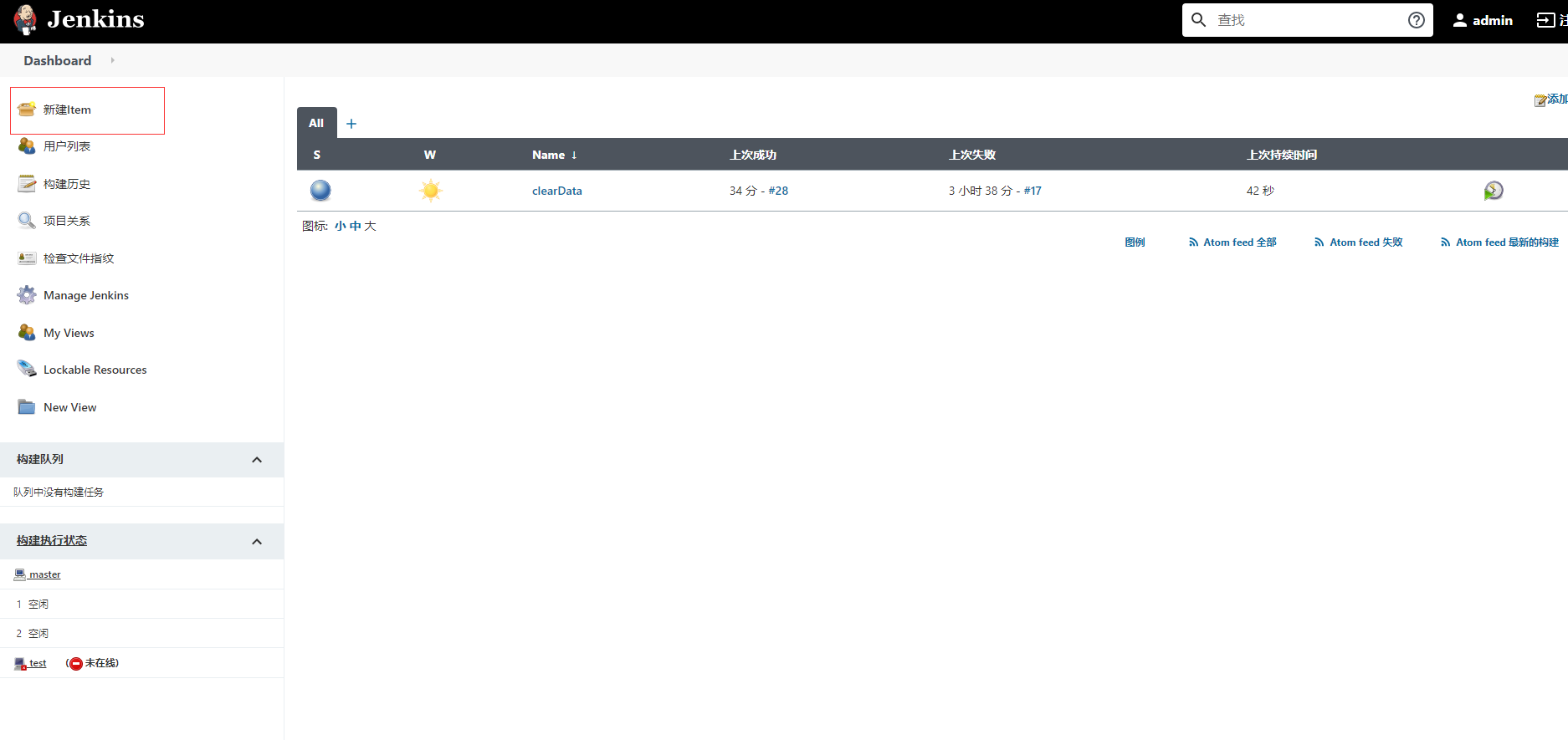The width and height of the screenshot is (1568, 740).
Task: Open the admin user link
Action: point(1493,20)
